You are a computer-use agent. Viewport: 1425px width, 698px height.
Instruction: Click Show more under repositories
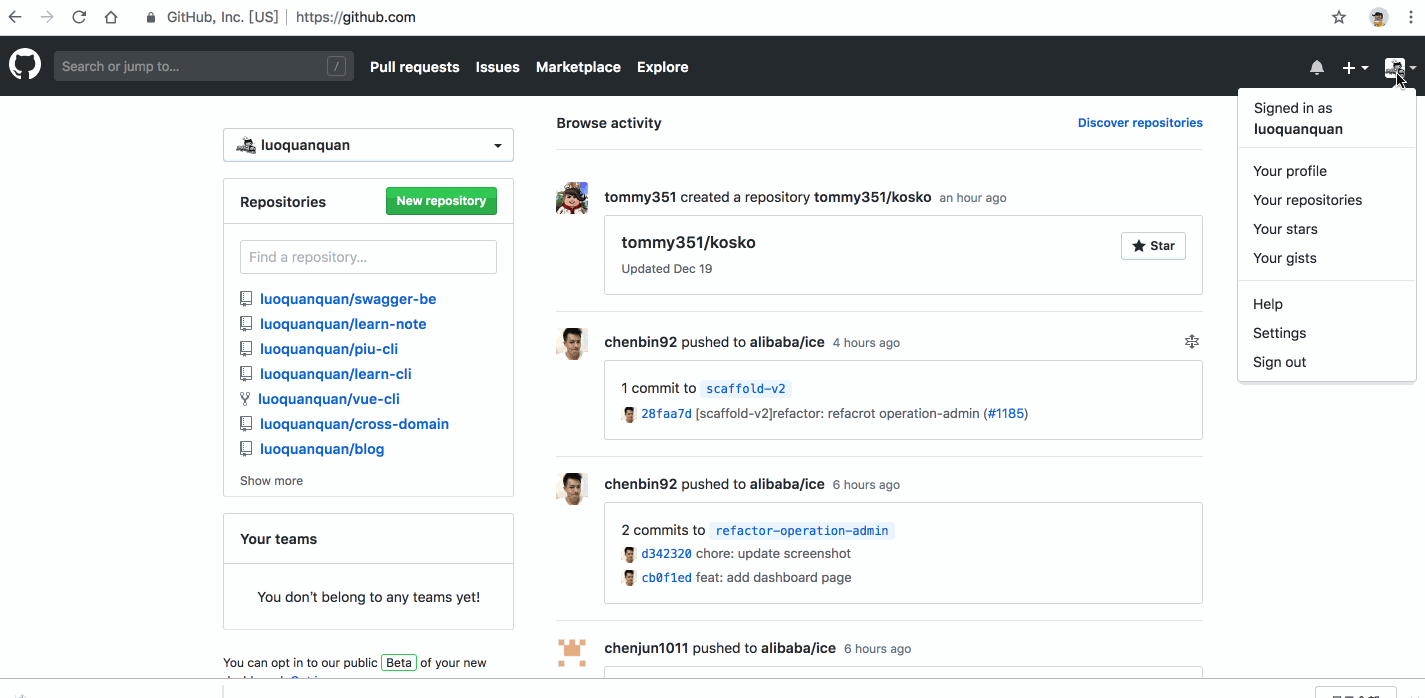[271, 481]
